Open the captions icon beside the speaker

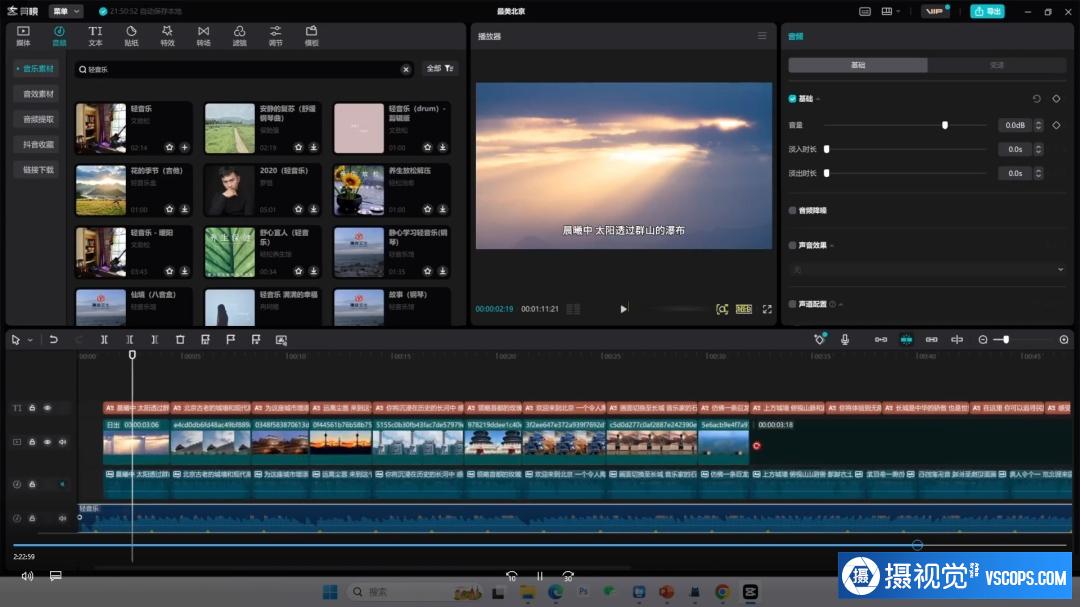click(56, 576)
